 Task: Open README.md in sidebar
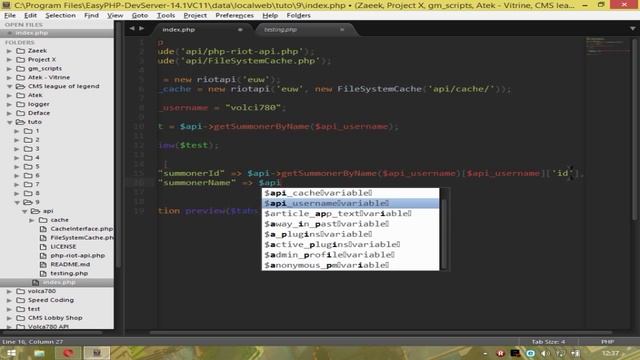70,264
